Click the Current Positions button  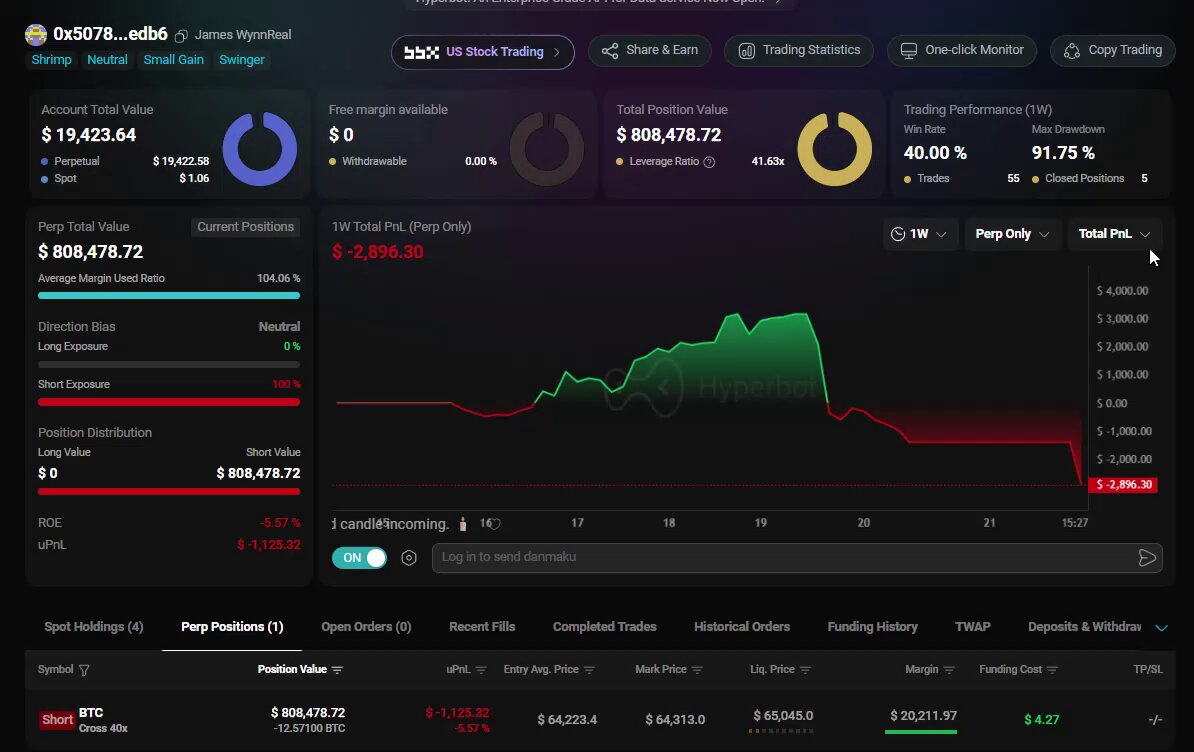tap(245, 228)
